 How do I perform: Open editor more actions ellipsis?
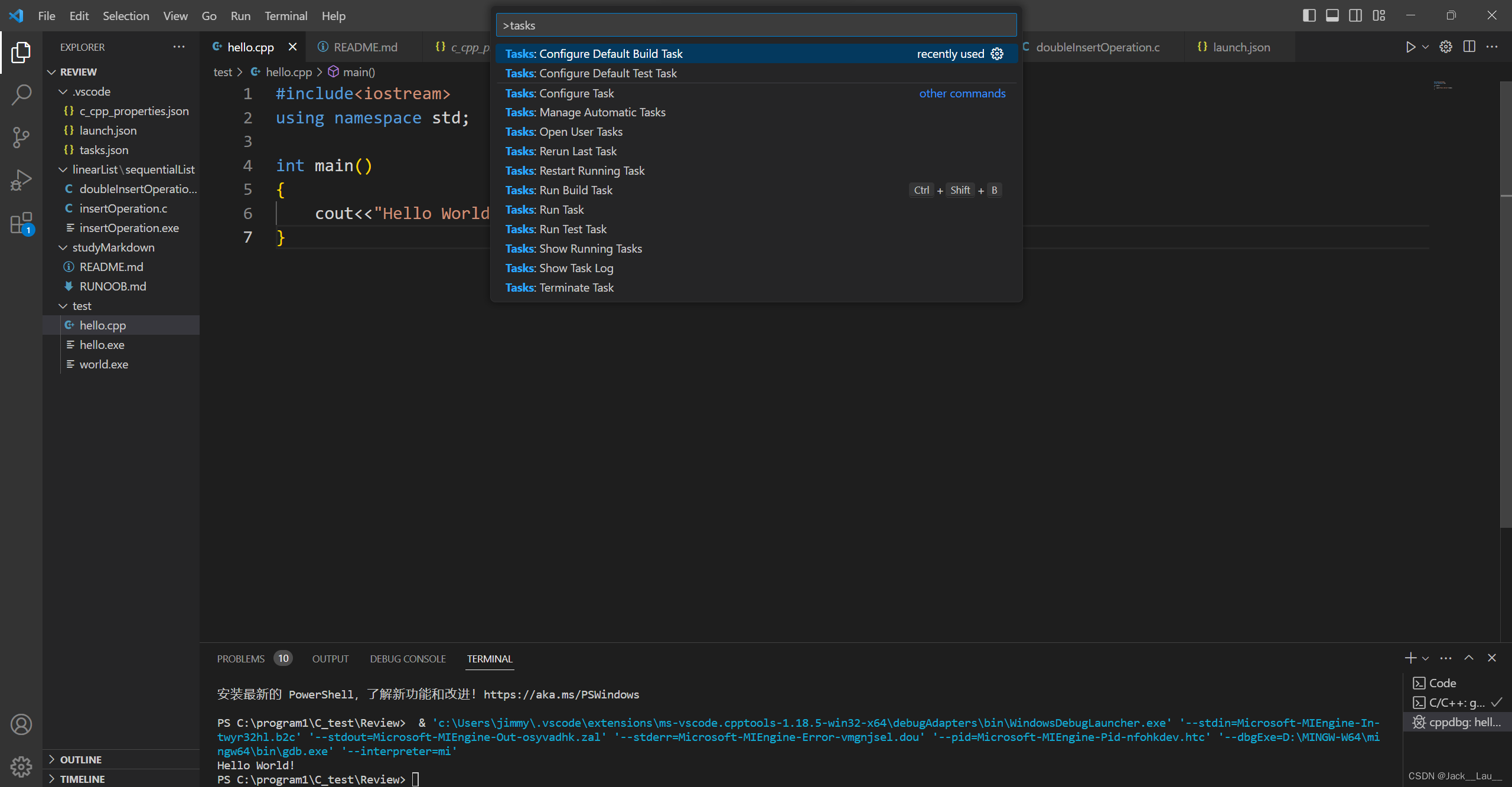tap(1492, 47)
